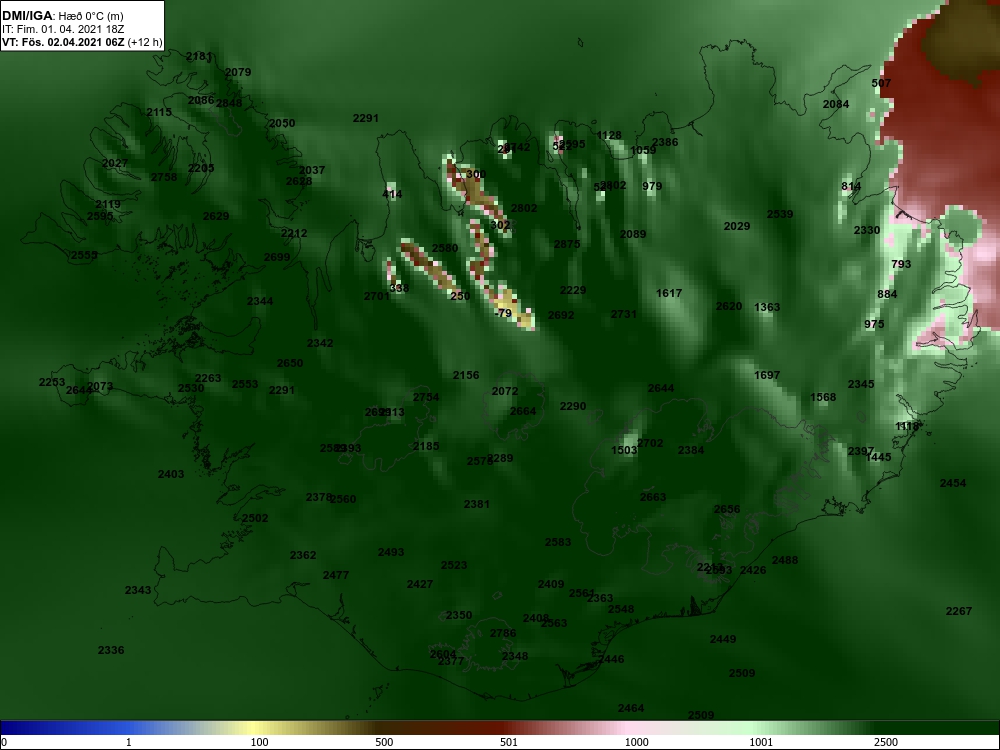Click the map value 2488
This screenshot has width=1000, height=750.
784,561
